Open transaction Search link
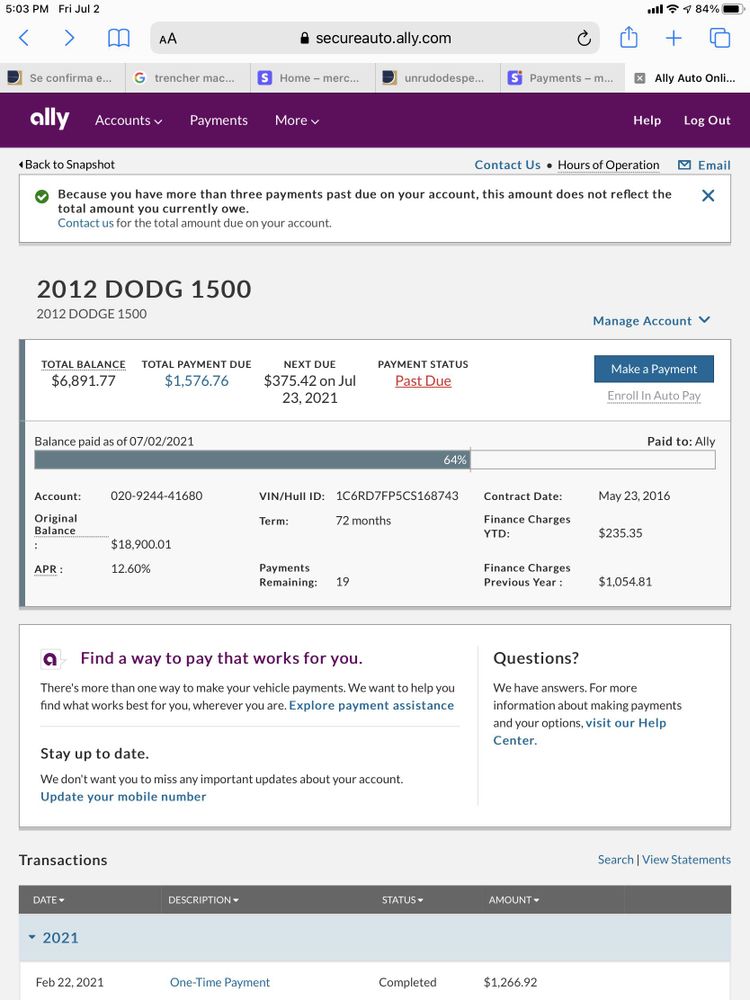Image resolution: width=750 pixels, height=1000 pixels. [615, 860]
